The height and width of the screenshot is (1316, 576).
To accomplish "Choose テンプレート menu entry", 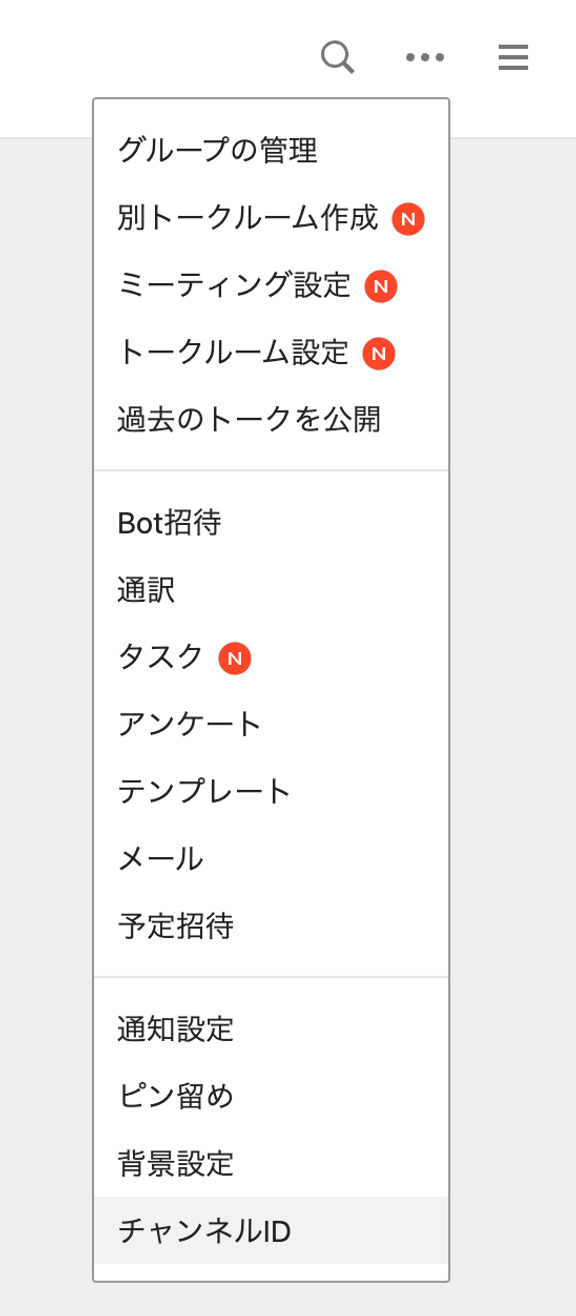I will (271, 792).
